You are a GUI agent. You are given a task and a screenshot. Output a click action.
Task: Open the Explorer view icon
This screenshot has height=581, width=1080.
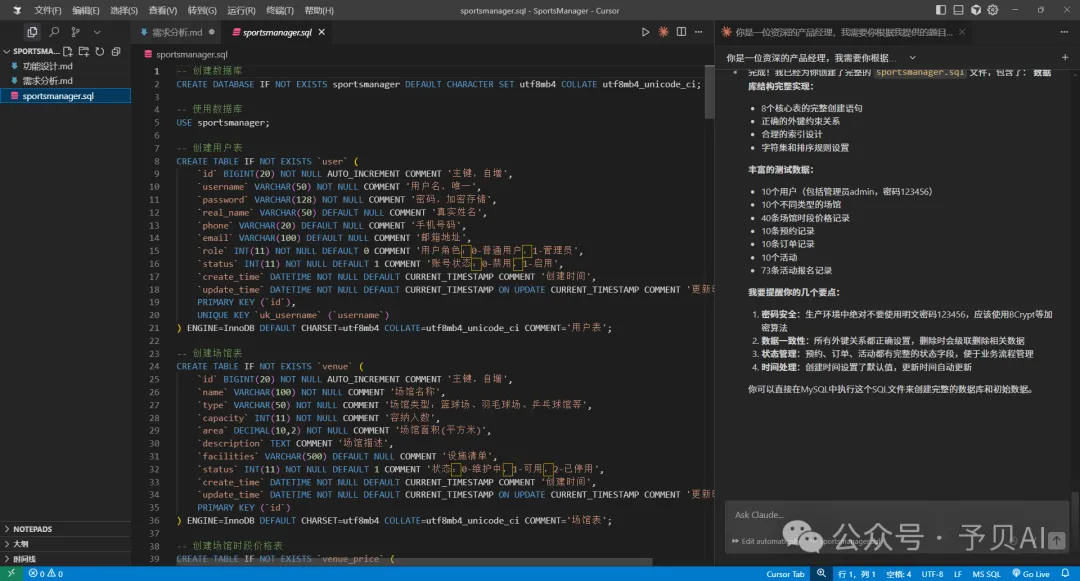[32, 32]
